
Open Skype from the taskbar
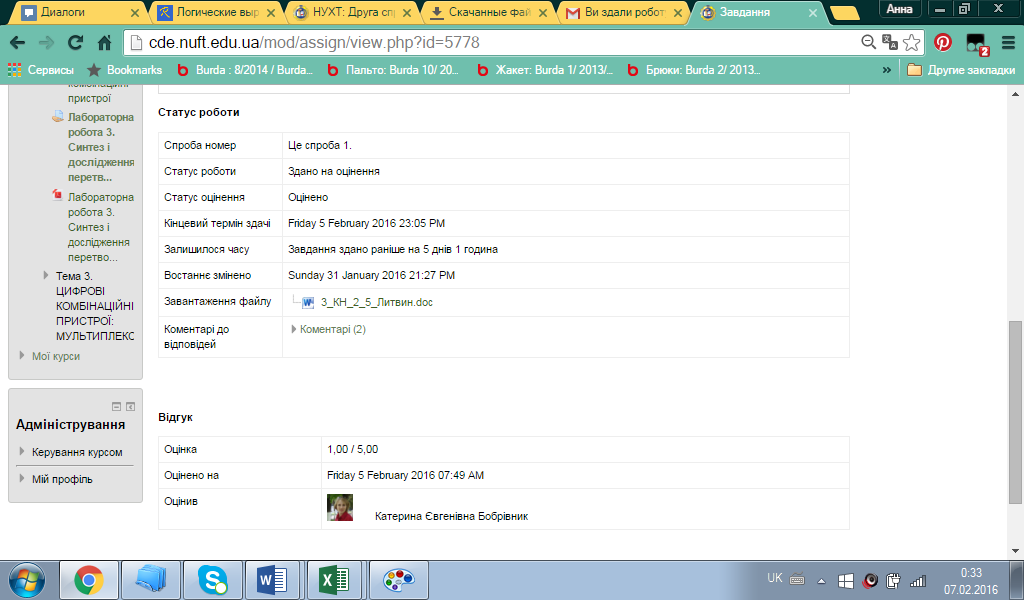click(211, 579)
